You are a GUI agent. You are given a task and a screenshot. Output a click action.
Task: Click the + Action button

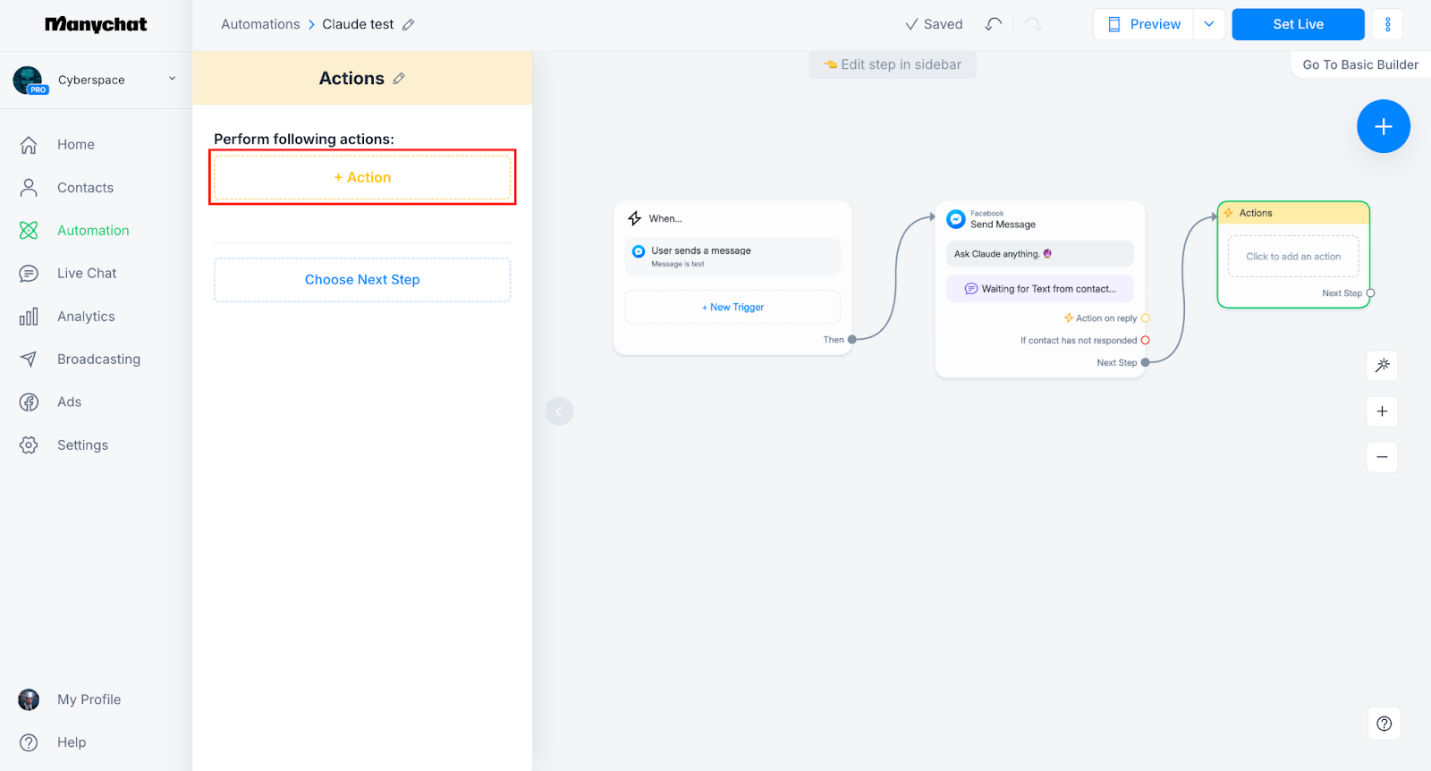click(362, 177)
